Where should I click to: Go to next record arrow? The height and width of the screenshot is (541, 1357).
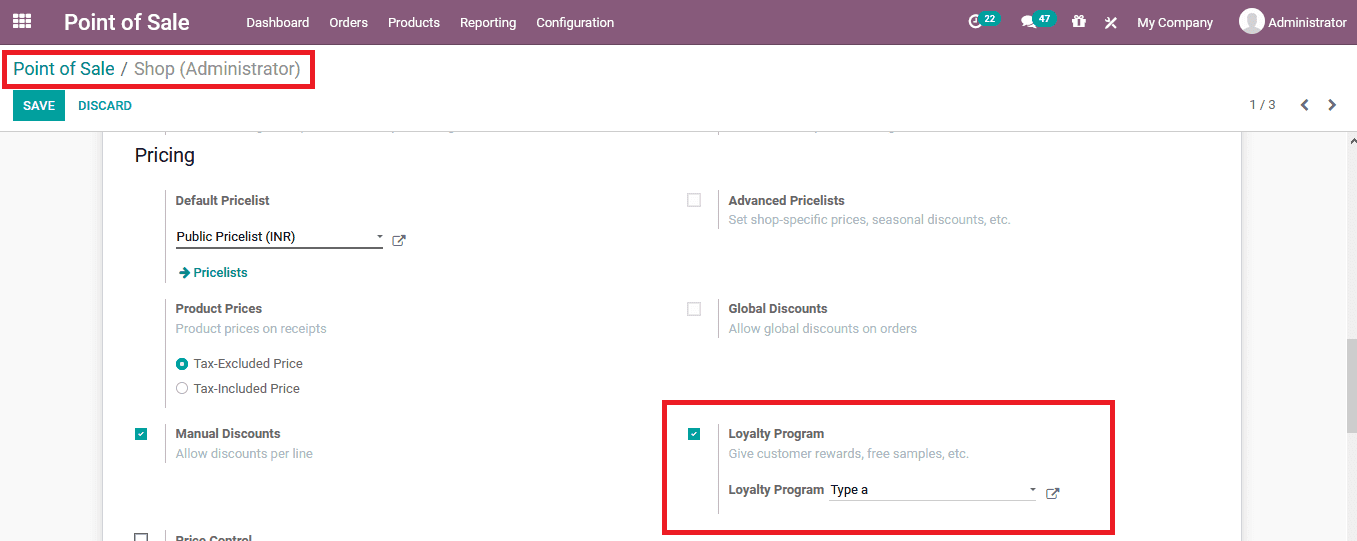click(1332, 105)
